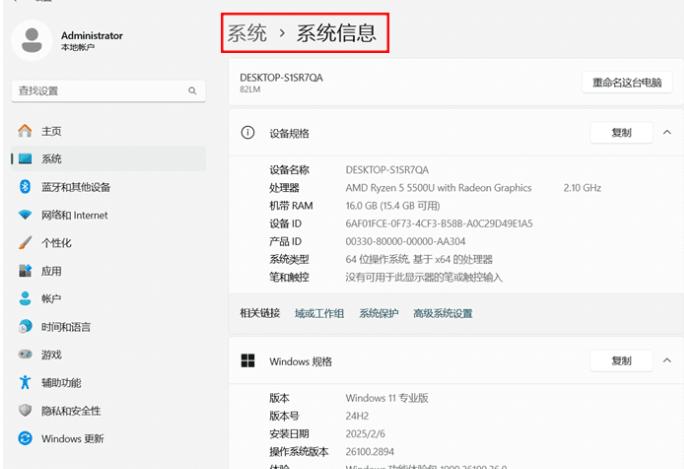This screenshot has height=469, width=684.
Task: Click processor value AMD Ryzen 5 5500U
Action: pos(438,188)
